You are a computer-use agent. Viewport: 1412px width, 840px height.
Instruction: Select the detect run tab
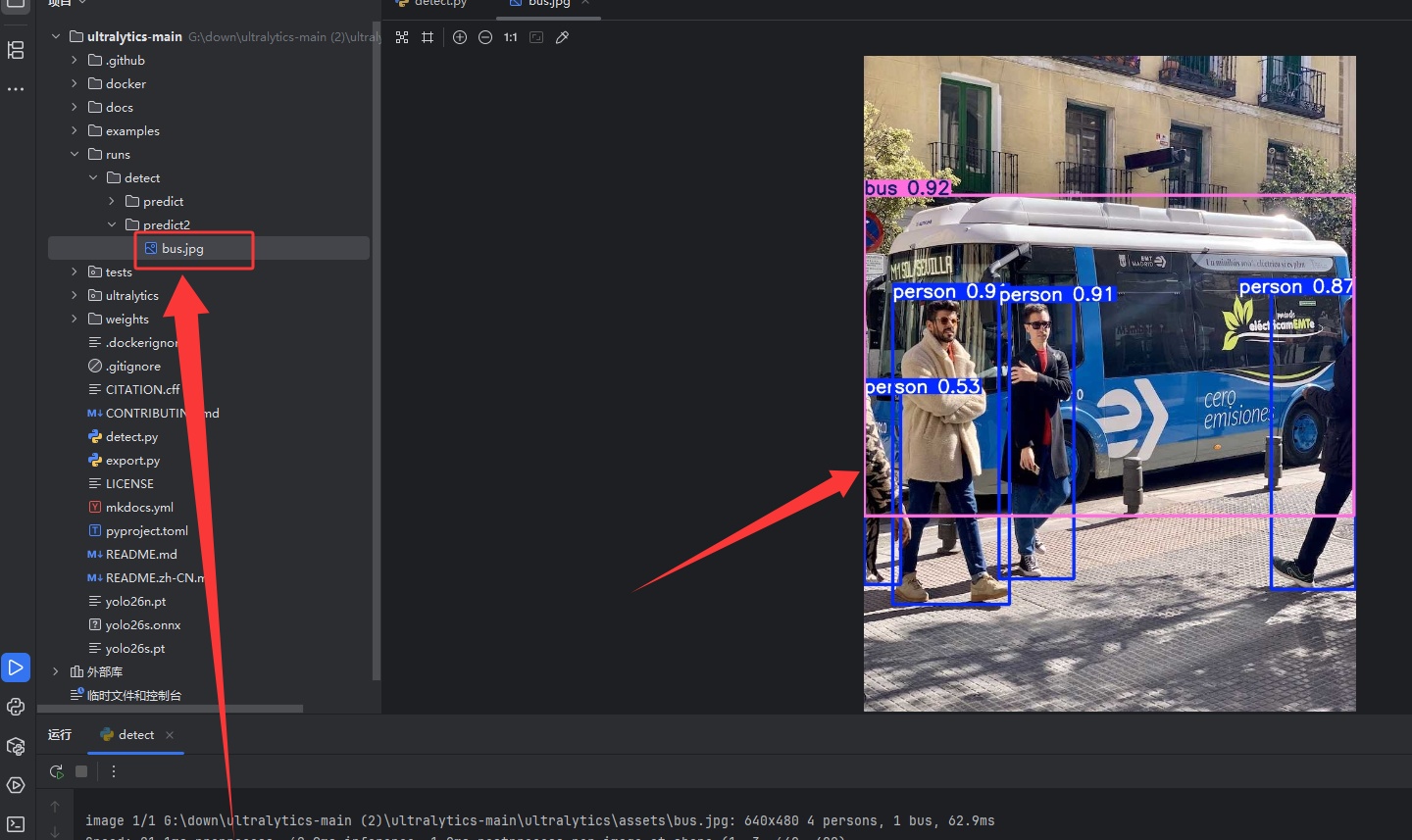(136, 735)
